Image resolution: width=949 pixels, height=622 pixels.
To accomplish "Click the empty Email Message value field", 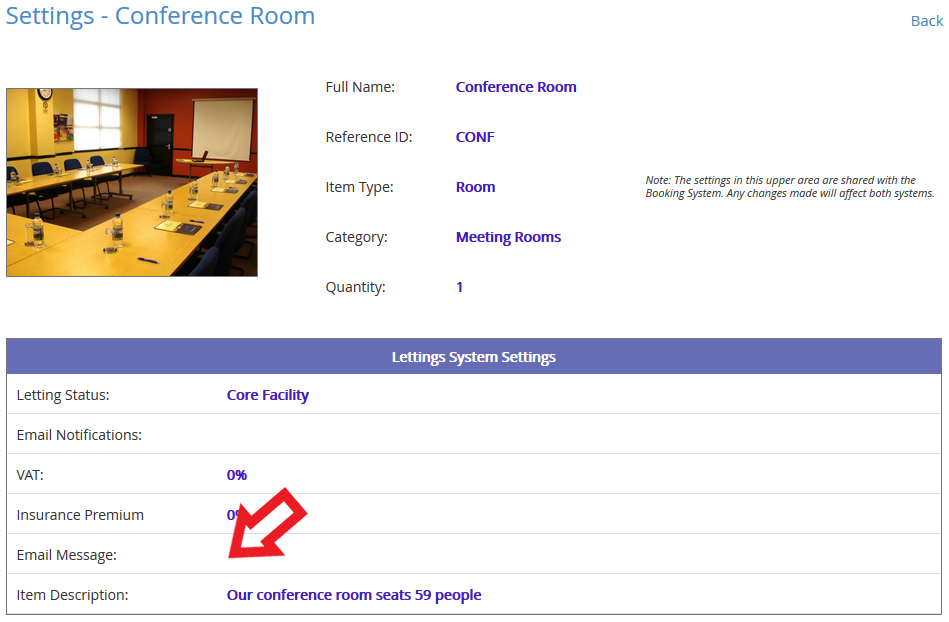I will 581,554.
